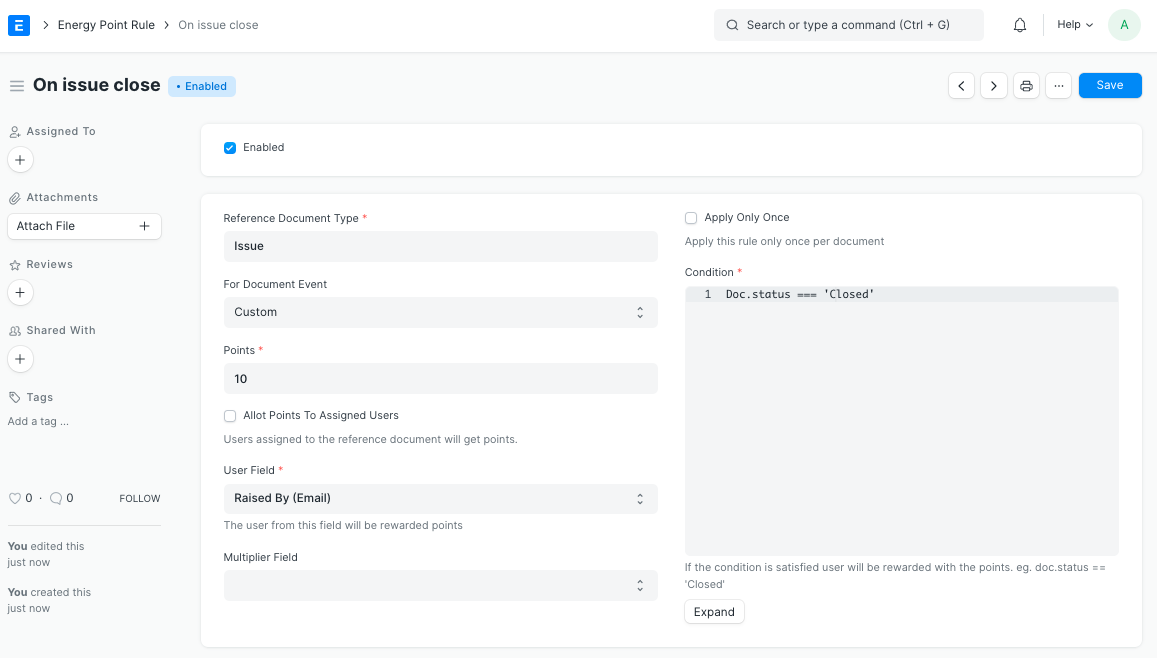The height and width of the screenshot is (658, 1157).
Task: Click the print icon
Action: [x=1026, y=86]
